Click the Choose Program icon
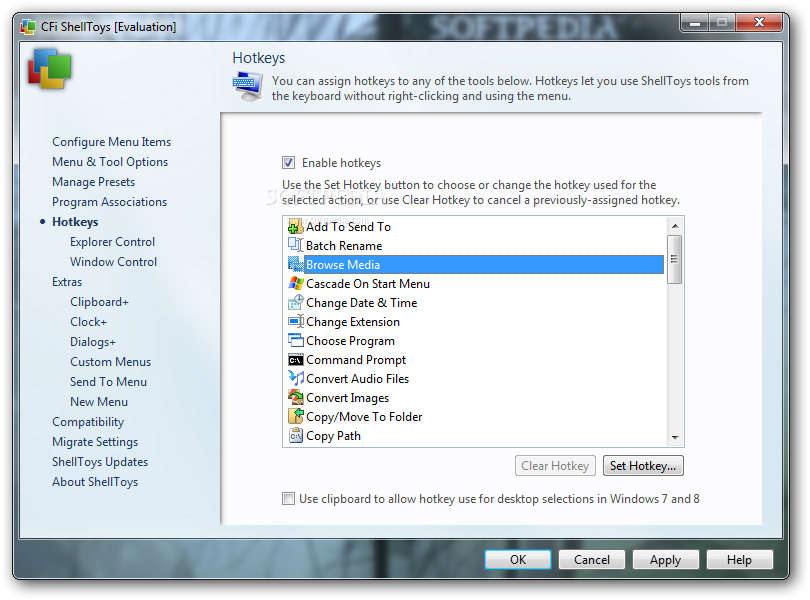 295,341
